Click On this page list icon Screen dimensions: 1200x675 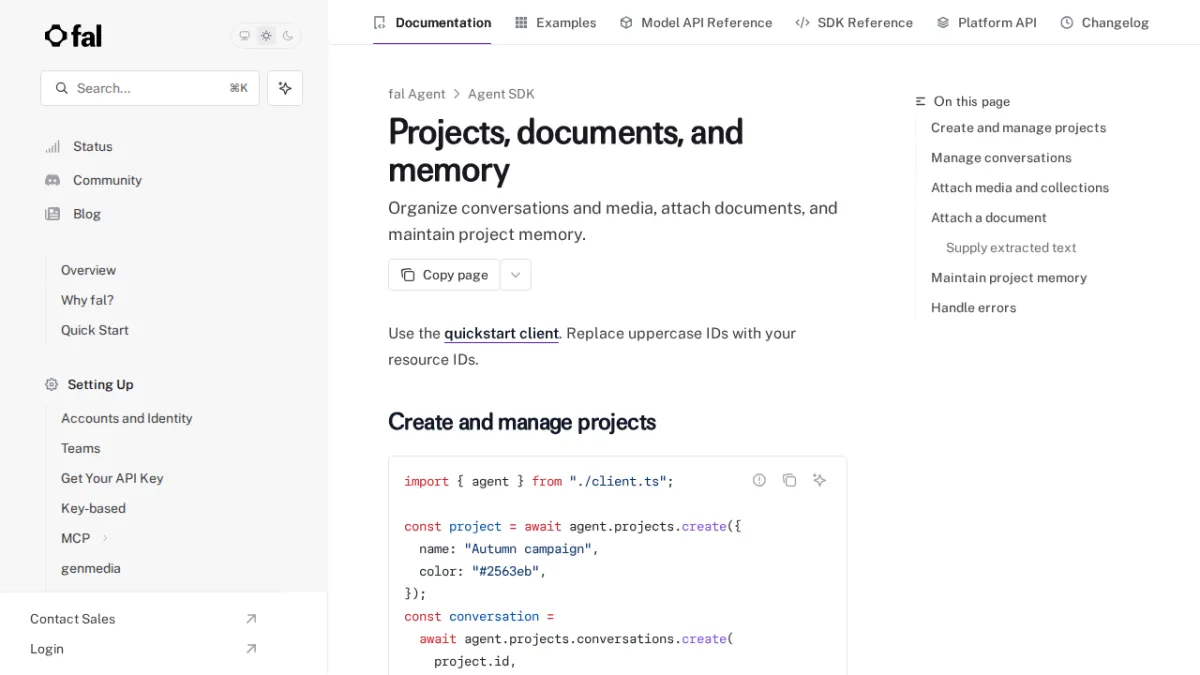coord(921,101)
